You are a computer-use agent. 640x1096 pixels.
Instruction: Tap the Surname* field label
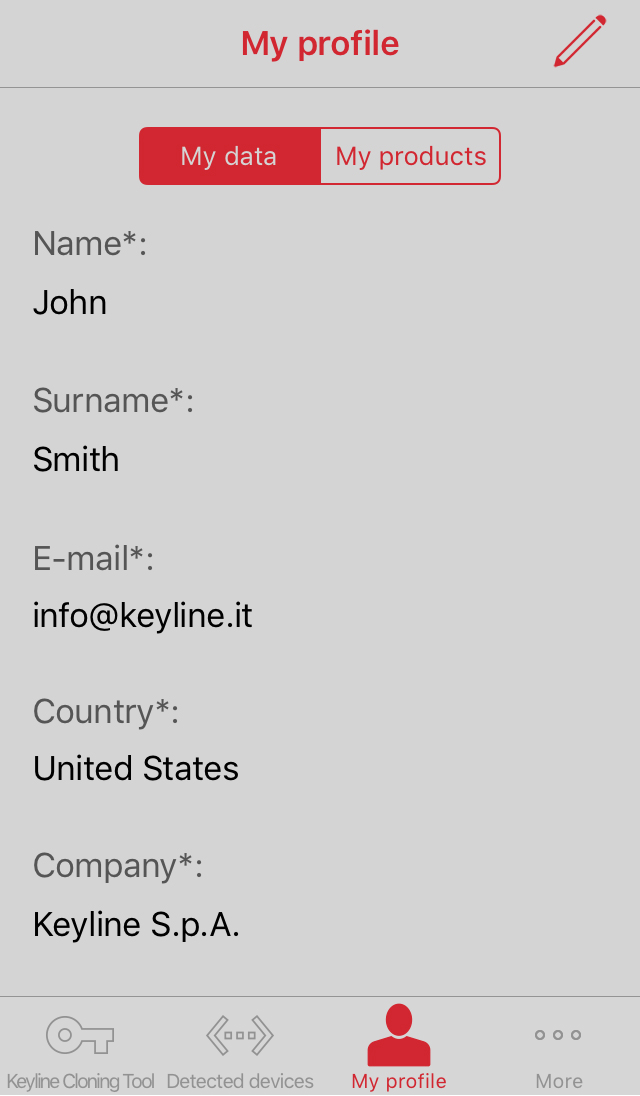[113, 400]
